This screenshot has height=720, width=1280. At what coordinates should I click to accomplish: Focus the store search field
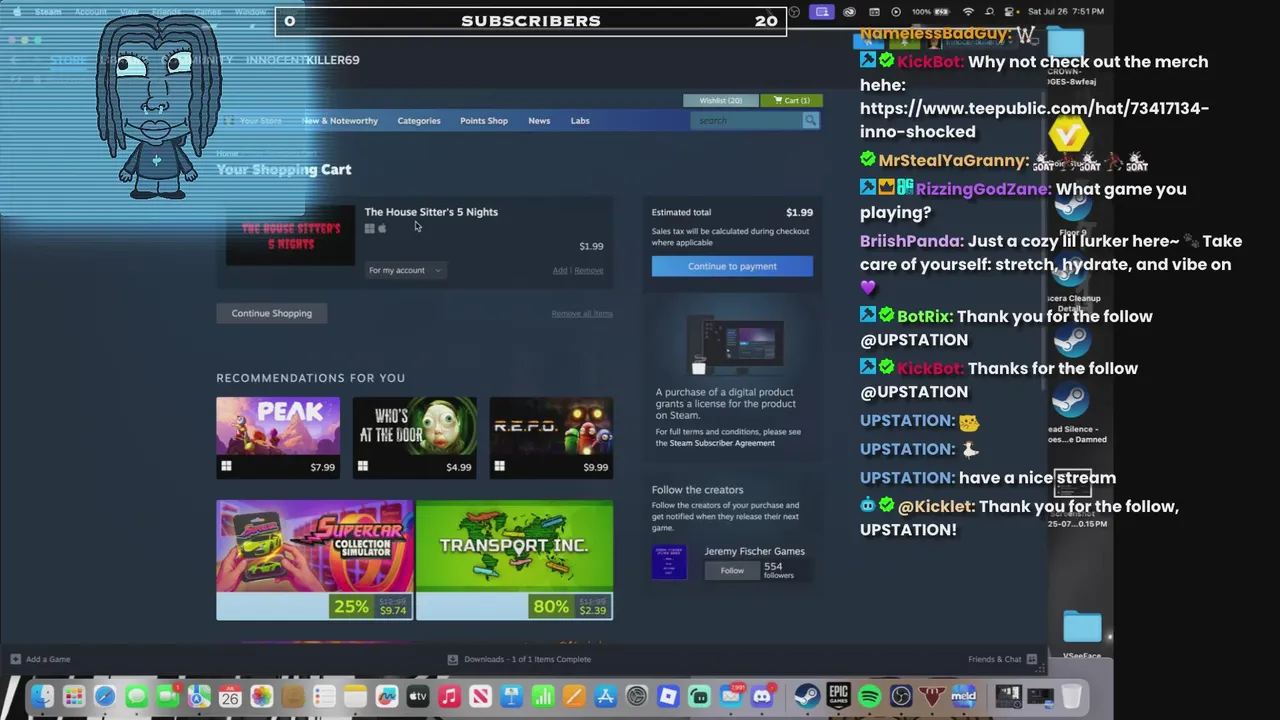[x=746, y=121]
